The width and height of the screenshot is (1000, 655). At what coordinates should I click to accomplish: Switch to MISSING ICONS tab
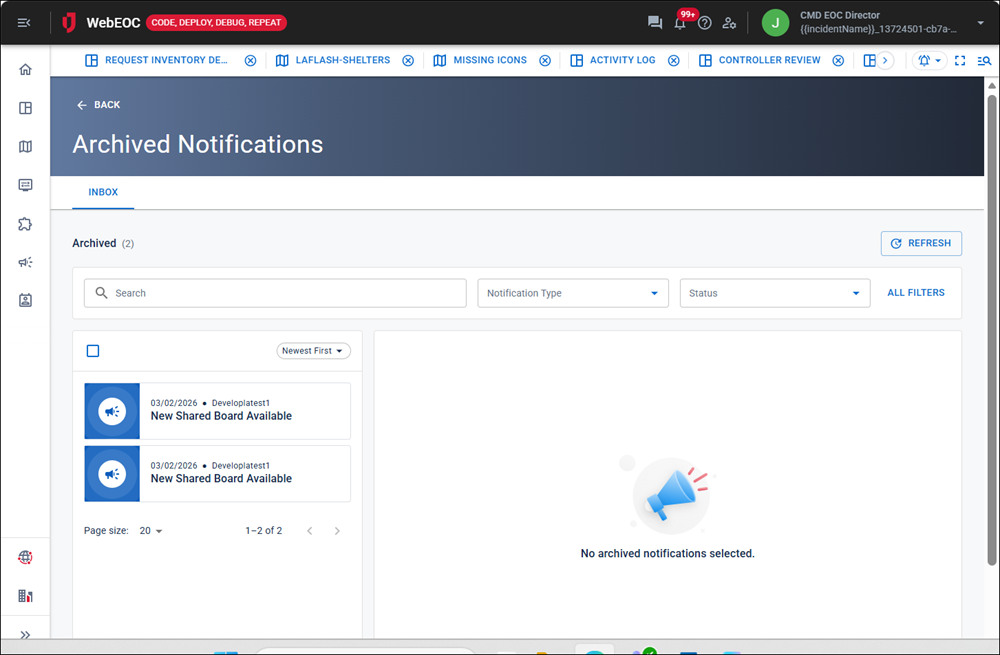(480, 60)
